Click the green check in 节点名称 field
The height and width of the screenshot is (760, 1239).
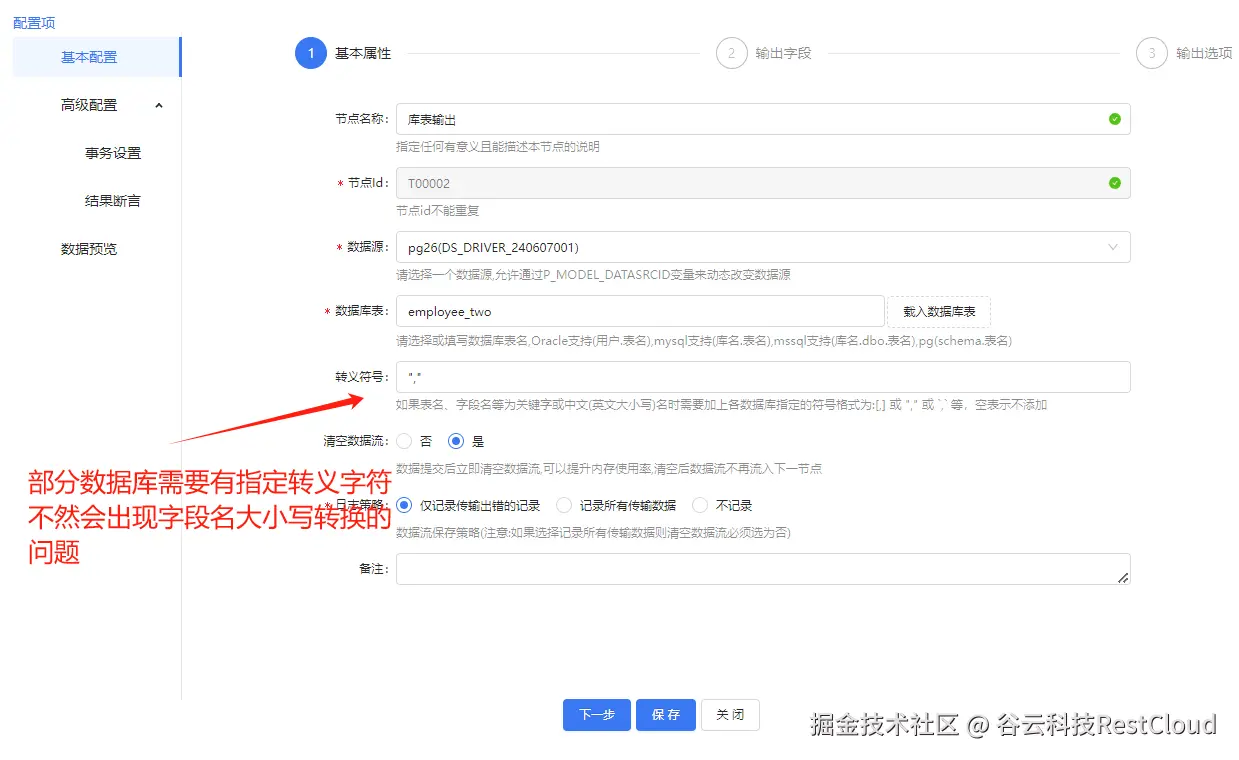coord(1115,119)
